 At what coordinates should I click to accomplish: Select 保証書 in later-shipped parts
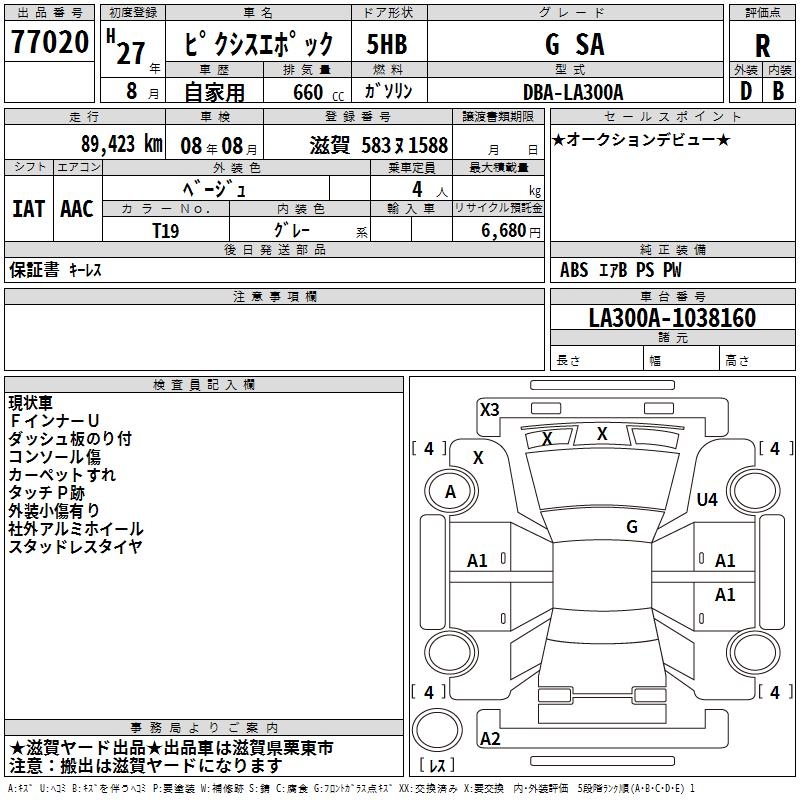click(34, 270)
